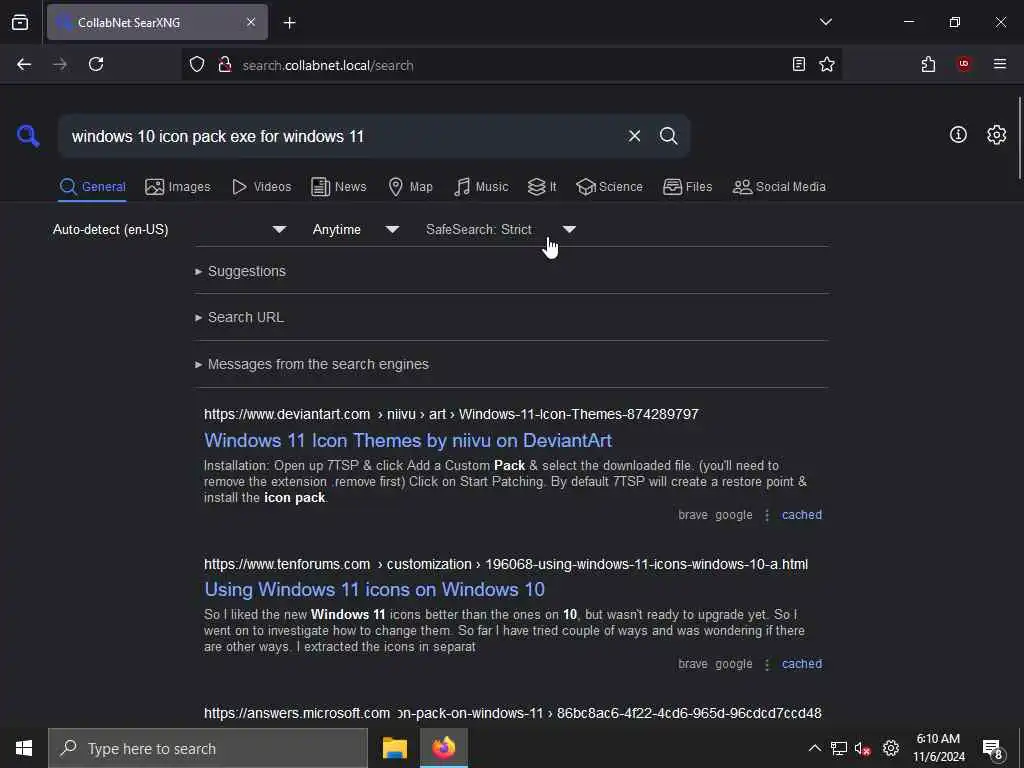Expand the Search URL section
Screen dimensions: 1024x768
(x=239, y=317)
